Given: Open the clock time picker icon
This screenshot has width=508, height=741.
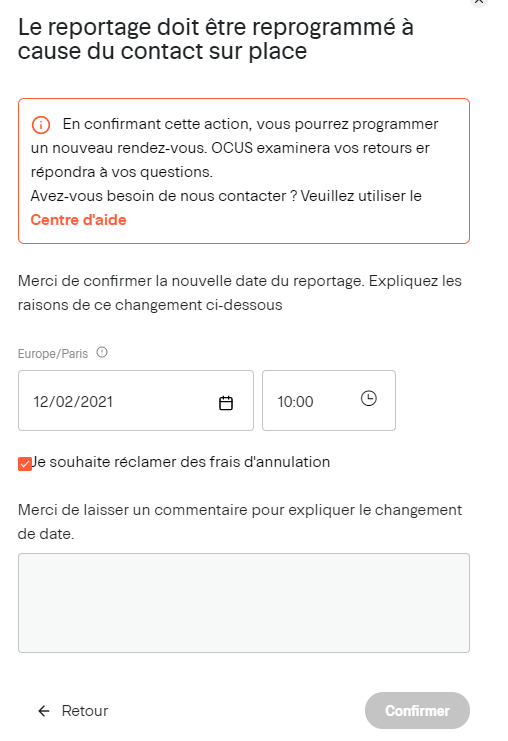Looking at the screenshot, I should (369, 398).
